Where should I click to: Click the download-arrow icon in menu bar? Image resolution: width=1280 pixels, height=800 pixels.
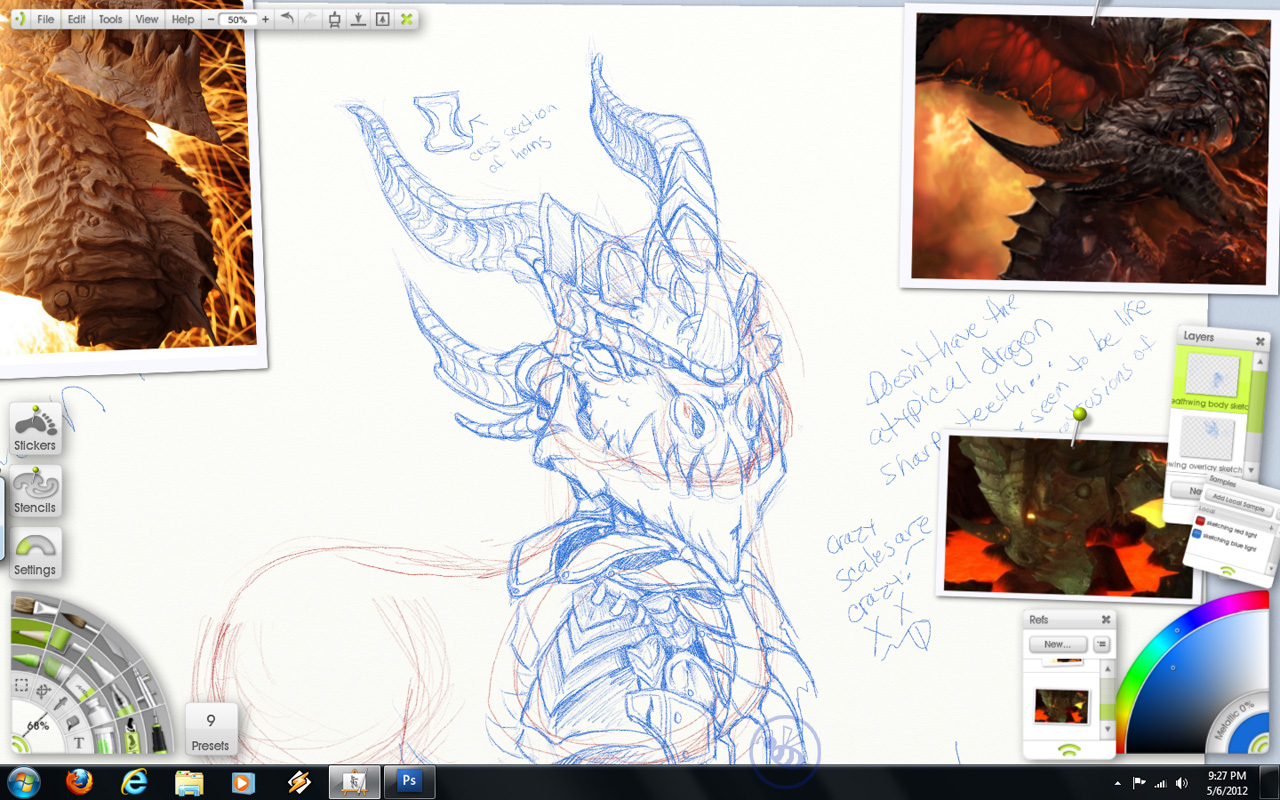coord(358,19)
